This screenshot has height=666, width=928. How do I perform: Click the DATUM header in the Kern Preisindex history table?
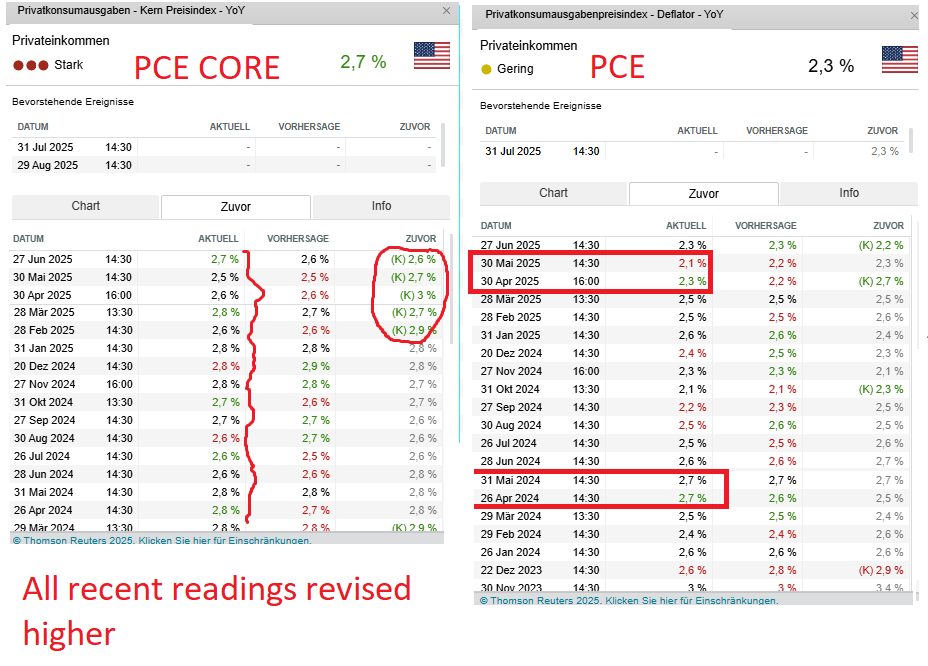(28, 239)
